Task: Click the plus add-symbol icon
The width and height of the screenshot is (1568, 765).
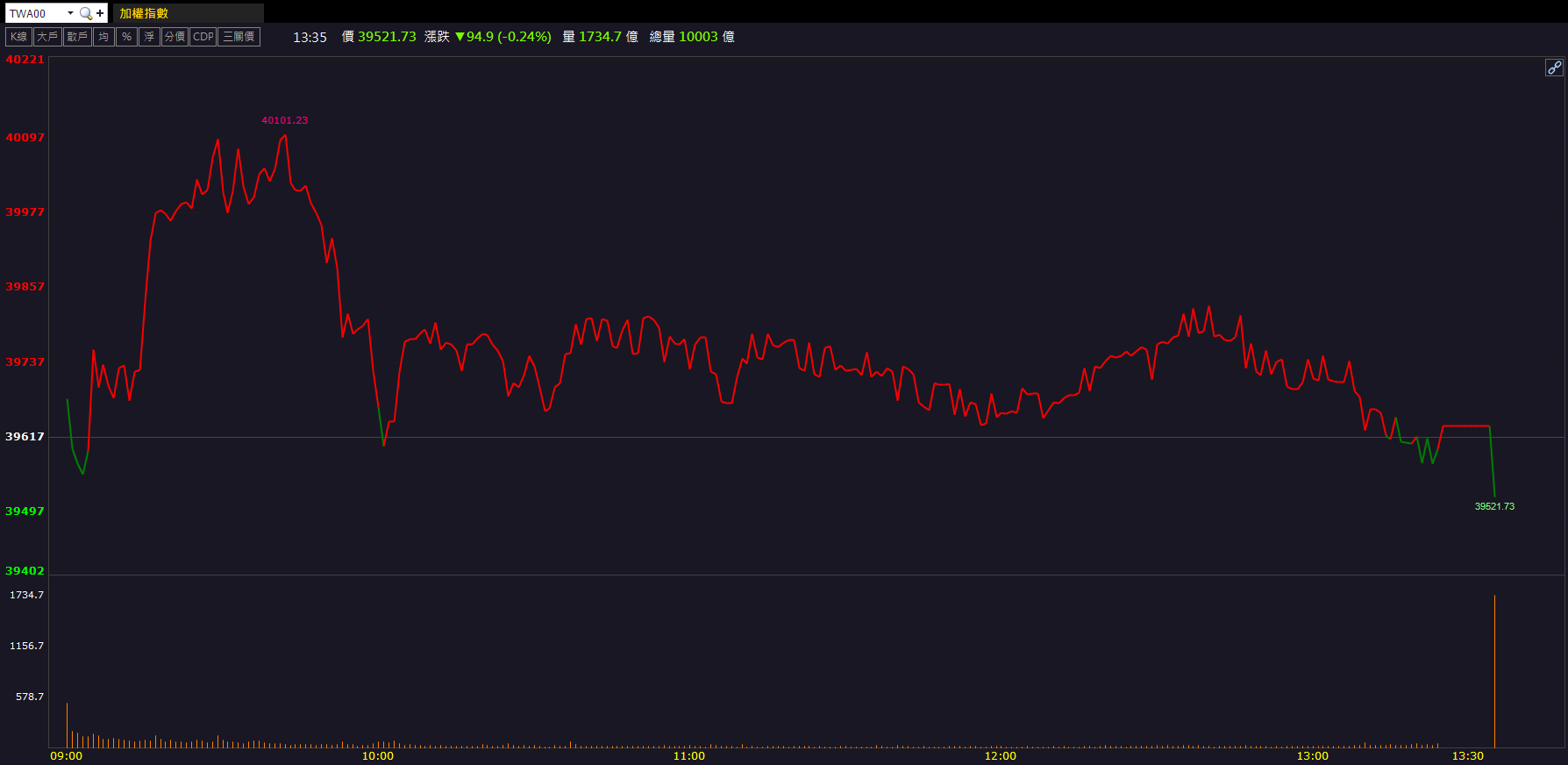Action: [100, 13]
